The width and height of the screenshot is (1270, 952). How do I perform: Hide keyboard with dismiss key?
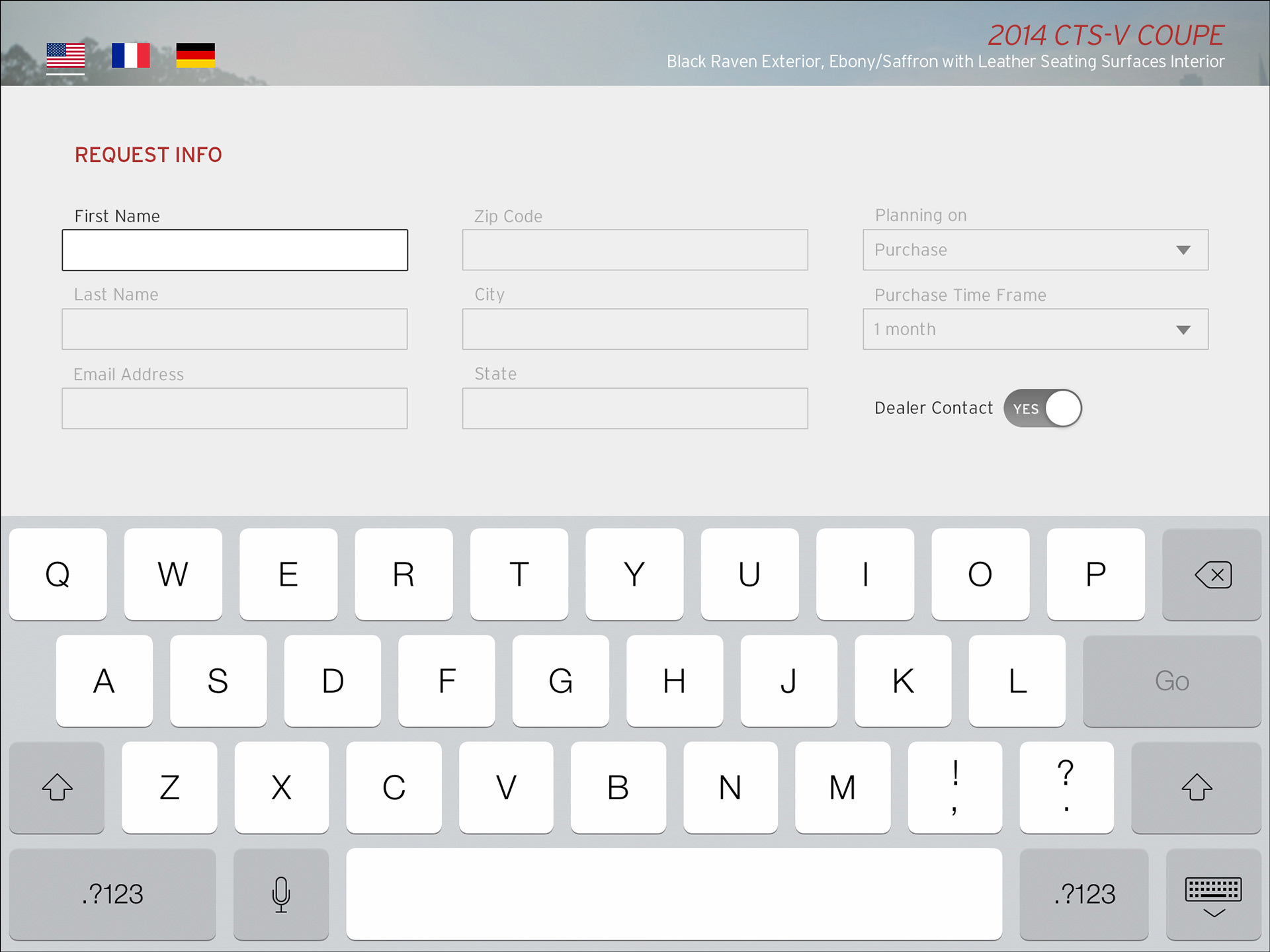1213,894
